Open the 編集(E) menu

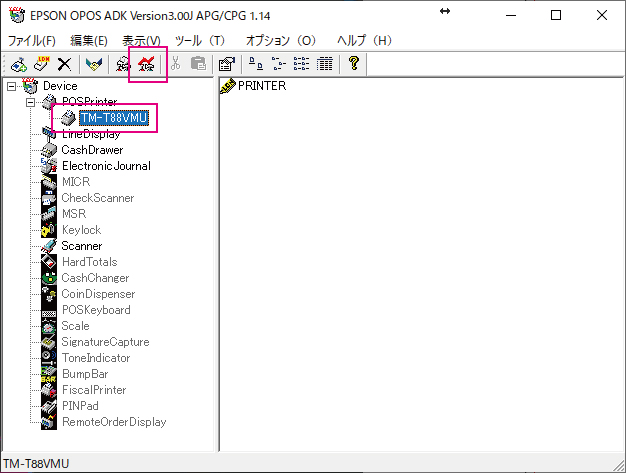point(89,40)
